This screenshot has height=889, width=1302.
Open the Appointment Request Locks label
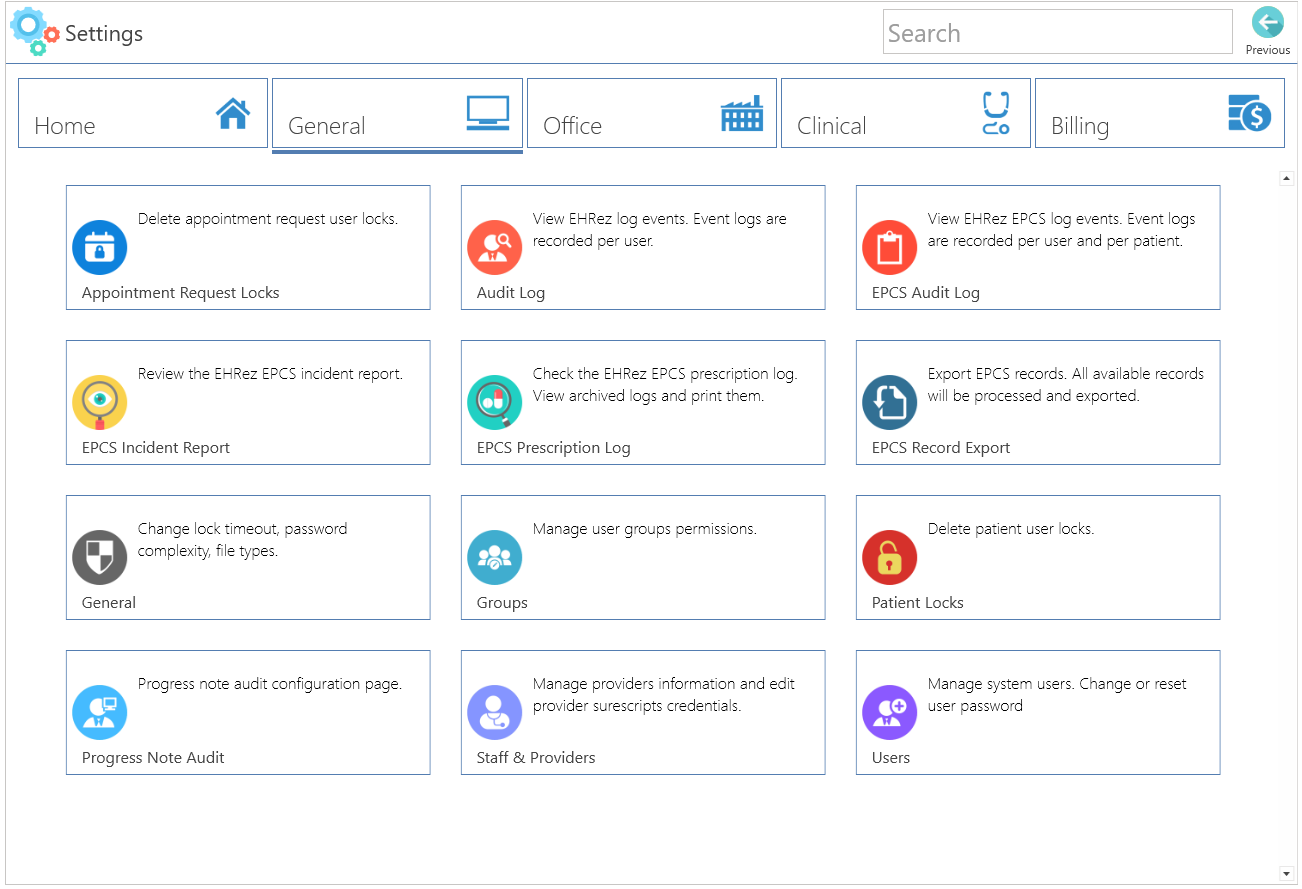(181, 293)
